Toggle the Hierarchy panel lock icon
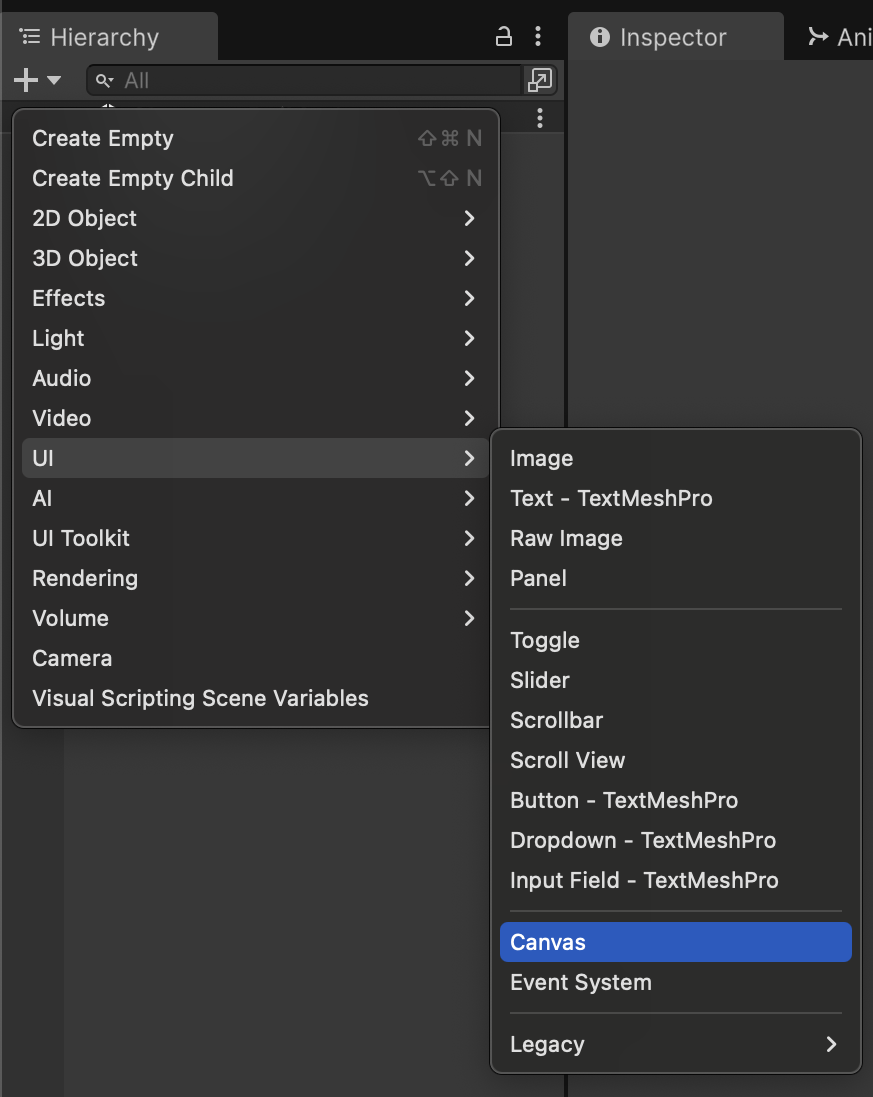 tap(504, 37)
